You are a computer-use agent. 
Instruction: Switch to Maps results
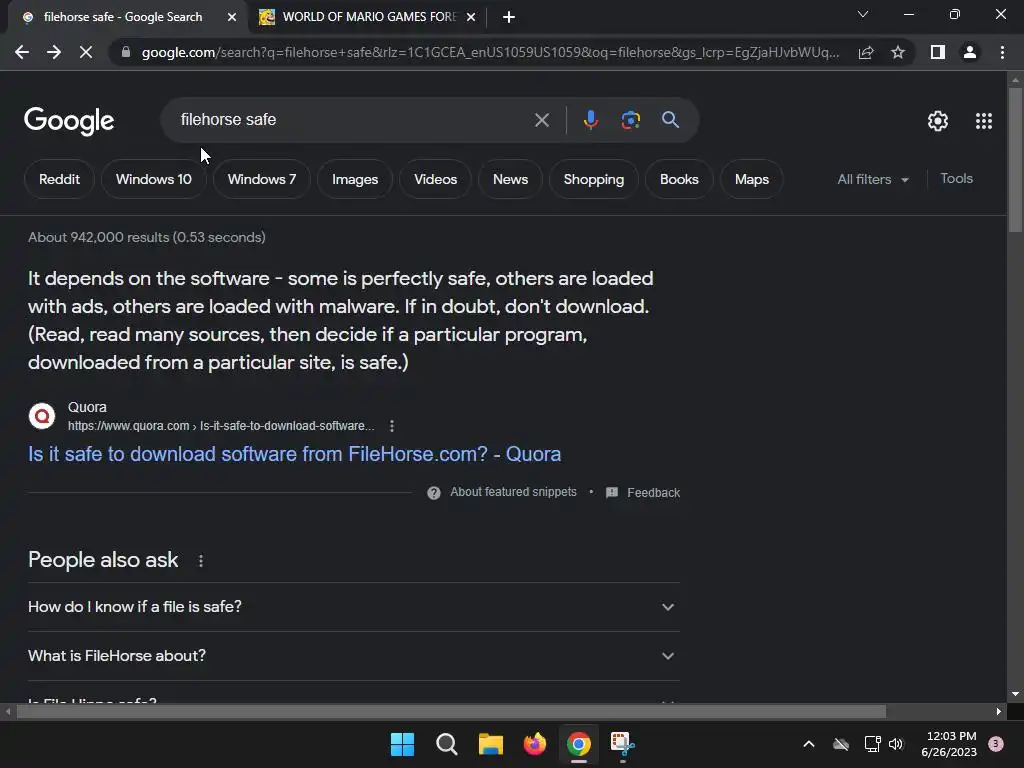point(752,179)
